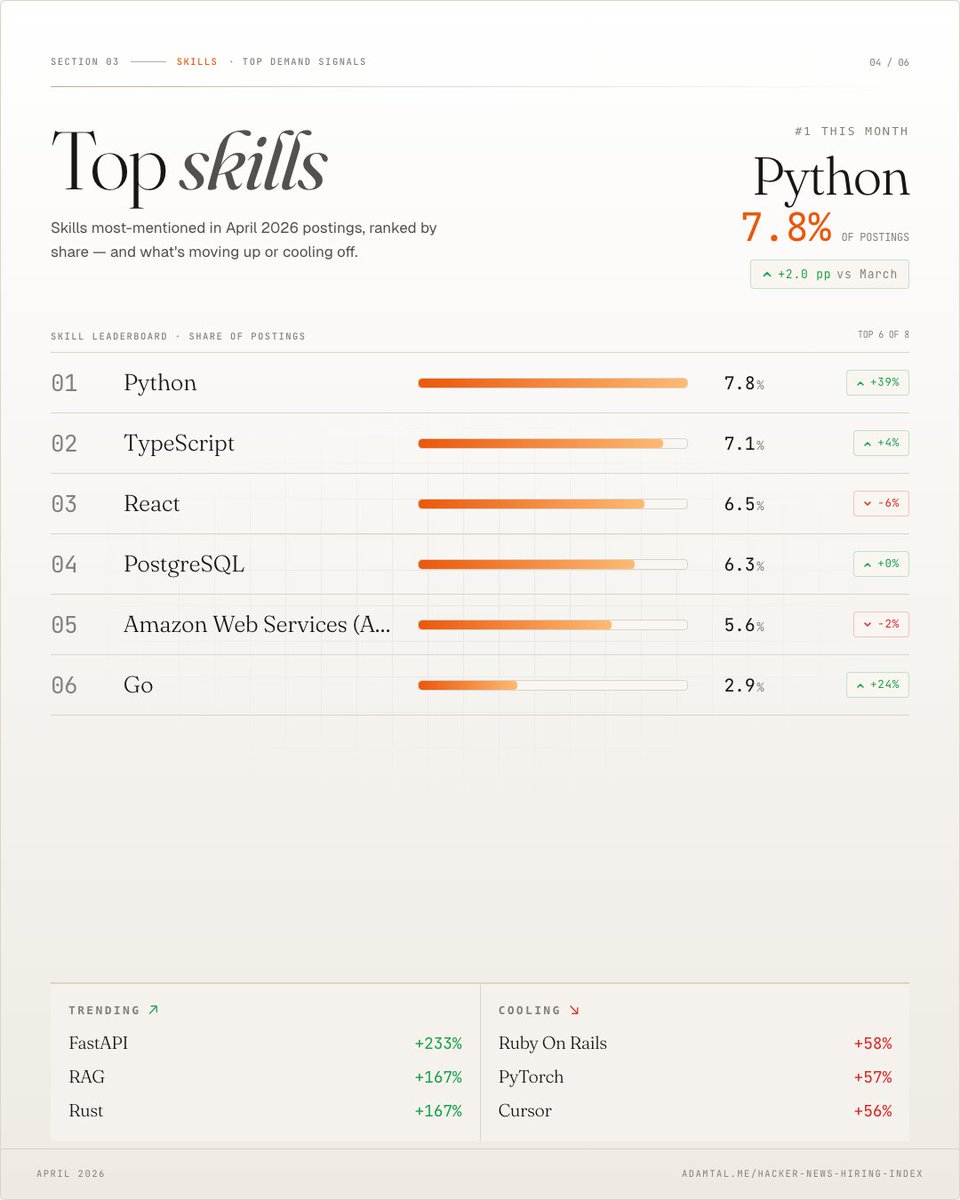Click Ruby On Rails in cooling list
960x1200 pixels.
click(x=553, y=1043)
